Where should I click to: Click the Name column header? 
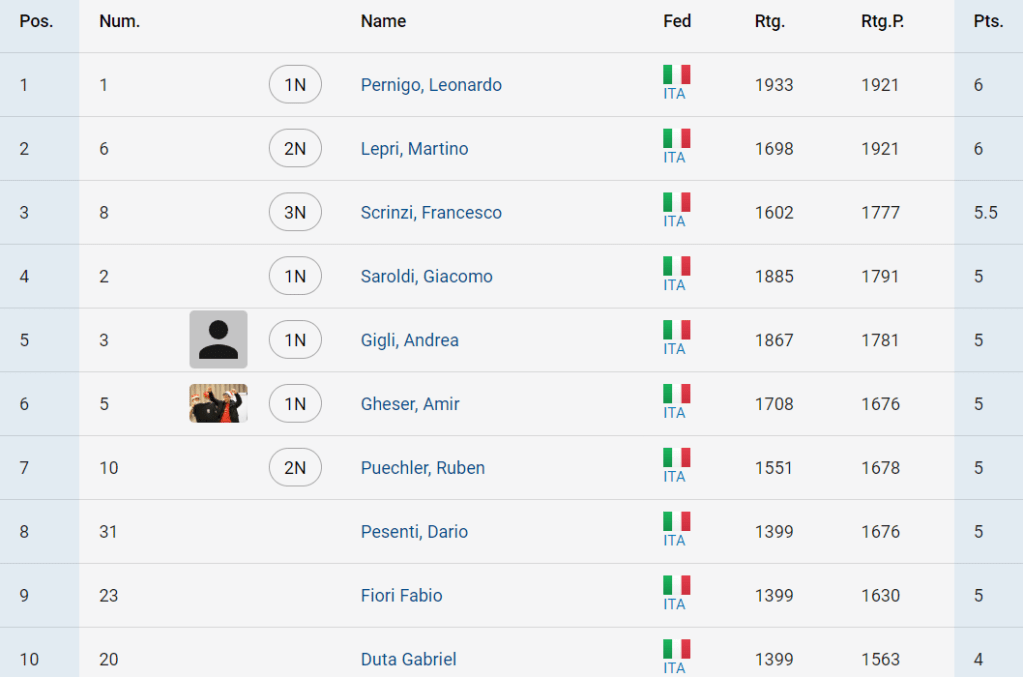[x=383, y=21]
